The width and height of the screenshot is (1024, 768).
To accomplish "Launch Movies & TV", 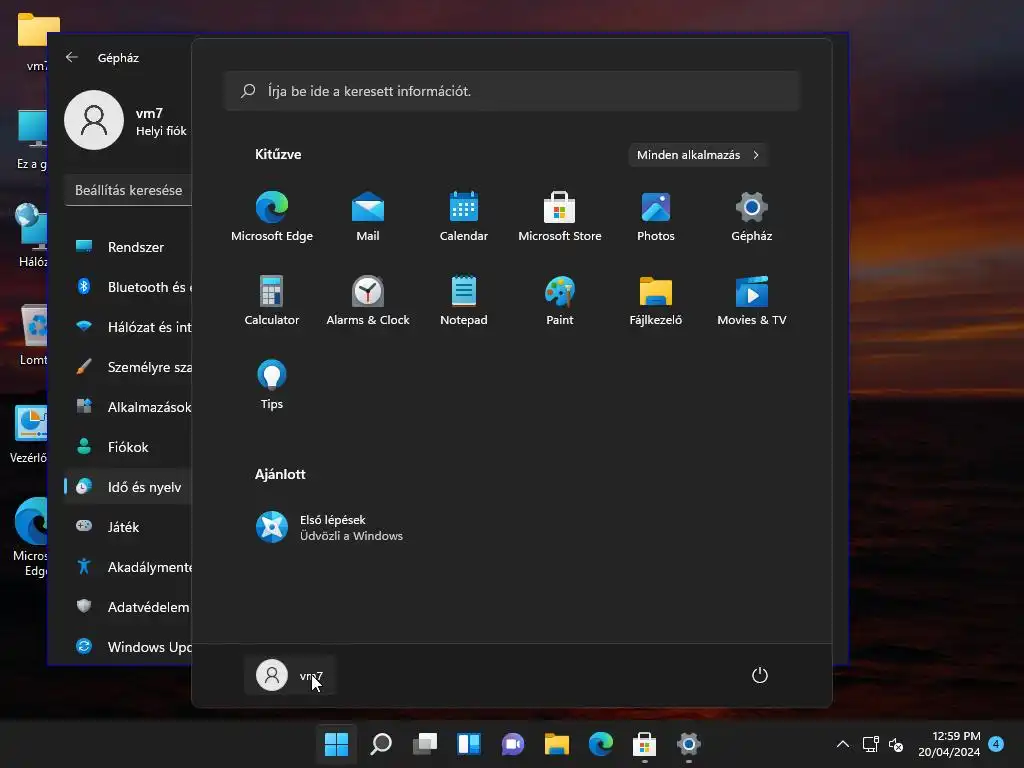I will [x=752, y=300].
